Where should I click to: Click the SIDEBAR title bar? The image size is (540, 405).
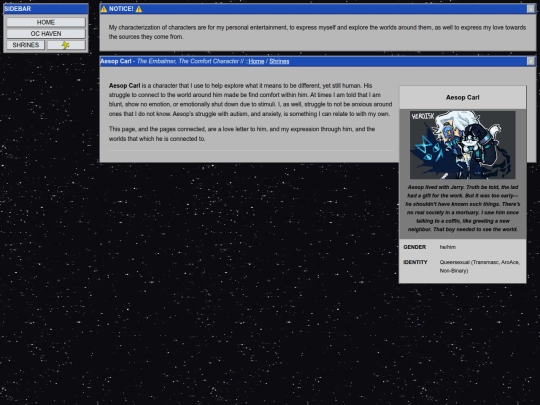point(46,9)
